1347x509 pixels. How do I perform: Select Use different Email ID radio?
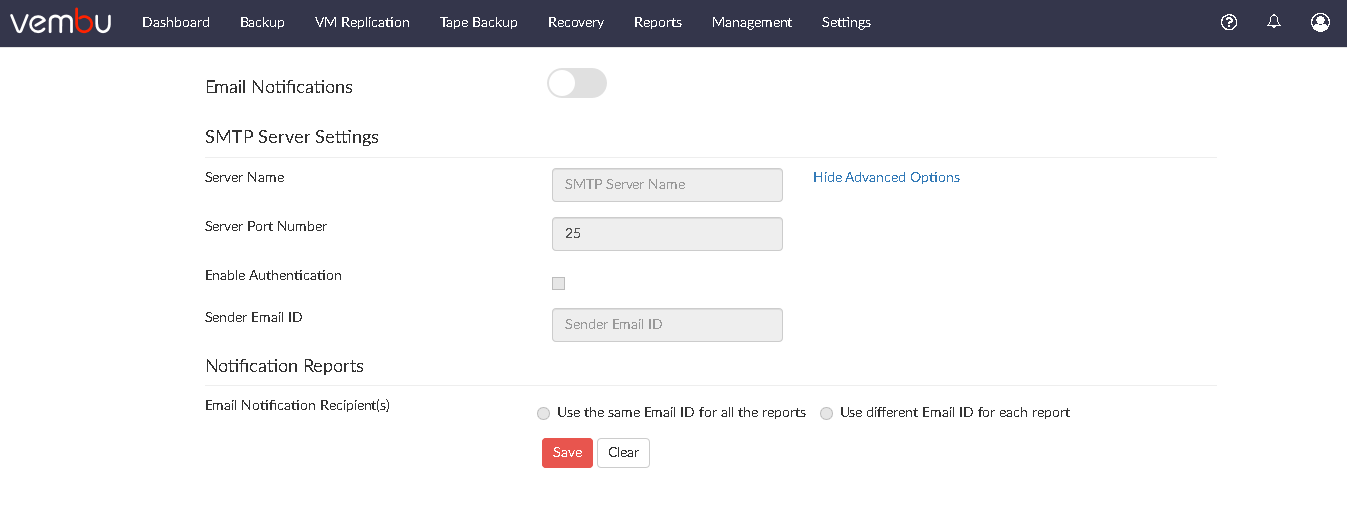(x=826, y=413)
